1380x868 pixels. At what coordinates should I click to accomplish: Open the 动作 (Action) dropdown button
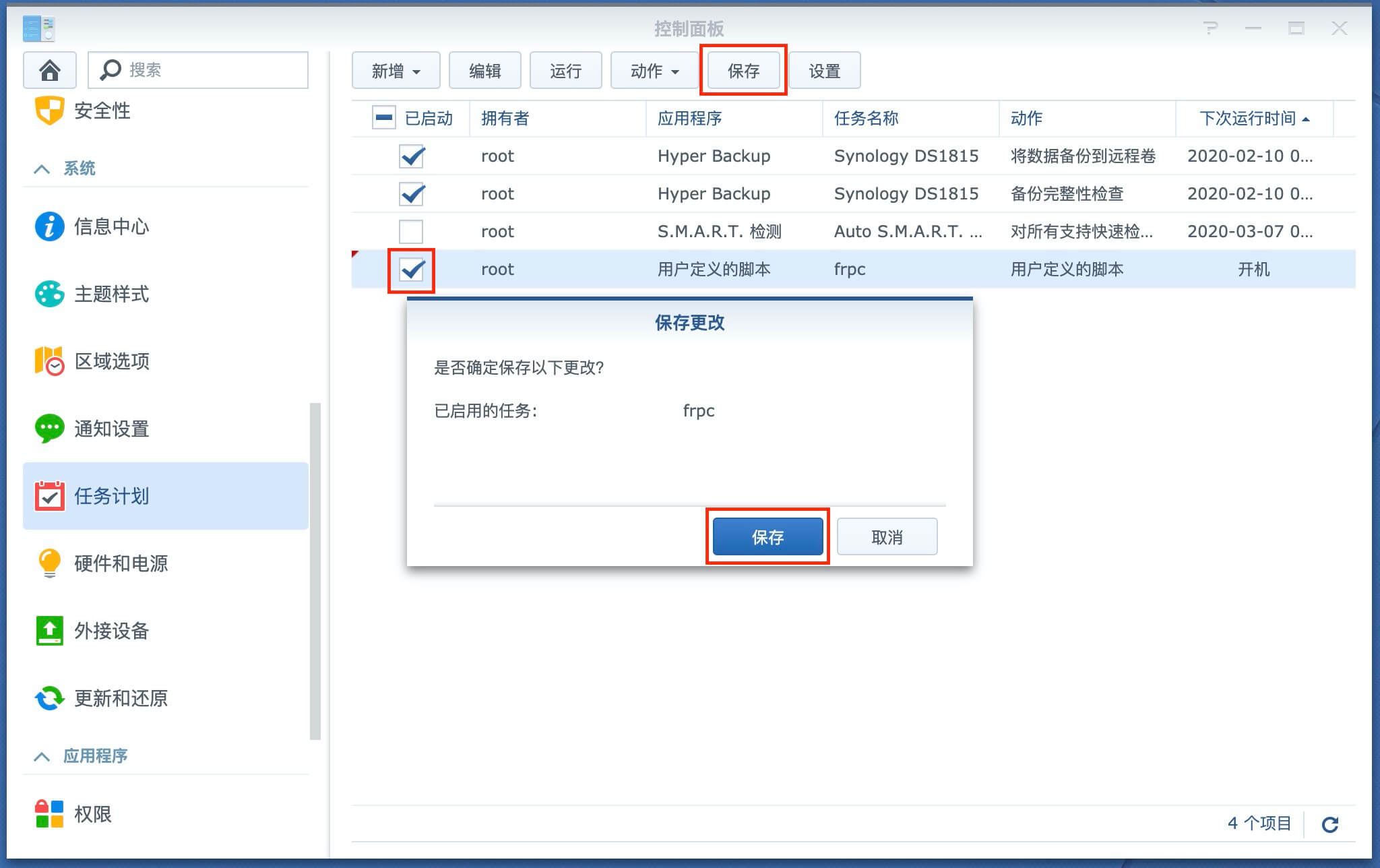654,71
